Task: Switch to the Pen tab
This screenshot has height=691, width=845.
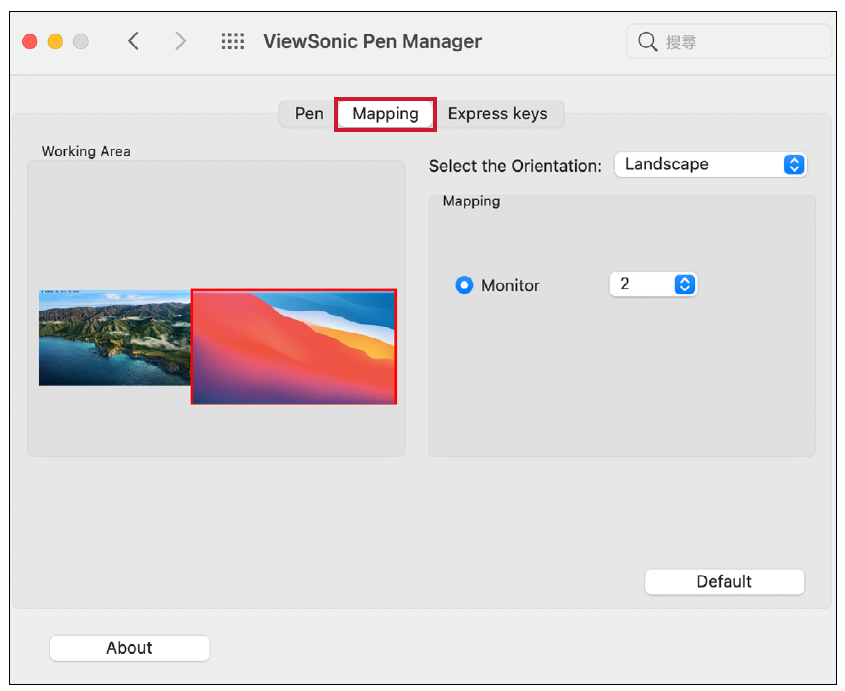Action: 309,114
